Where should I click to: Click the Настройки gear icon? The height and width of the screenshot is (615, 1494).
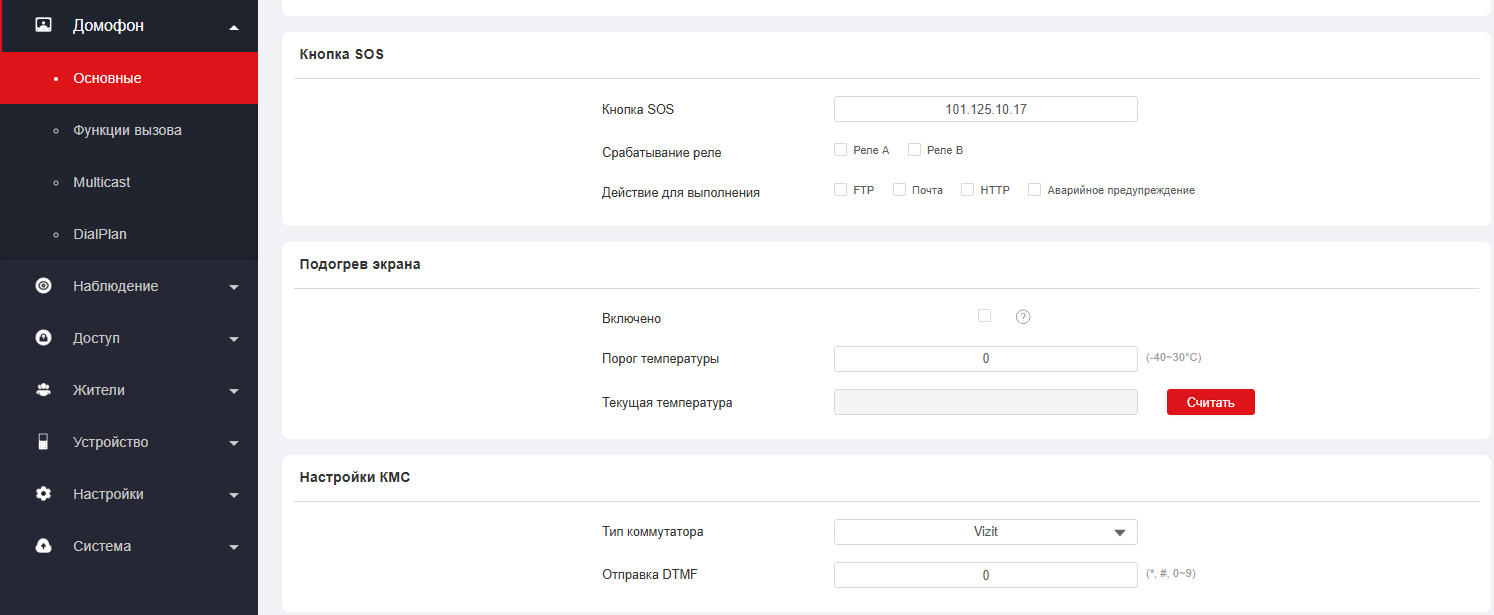[43, 494]
